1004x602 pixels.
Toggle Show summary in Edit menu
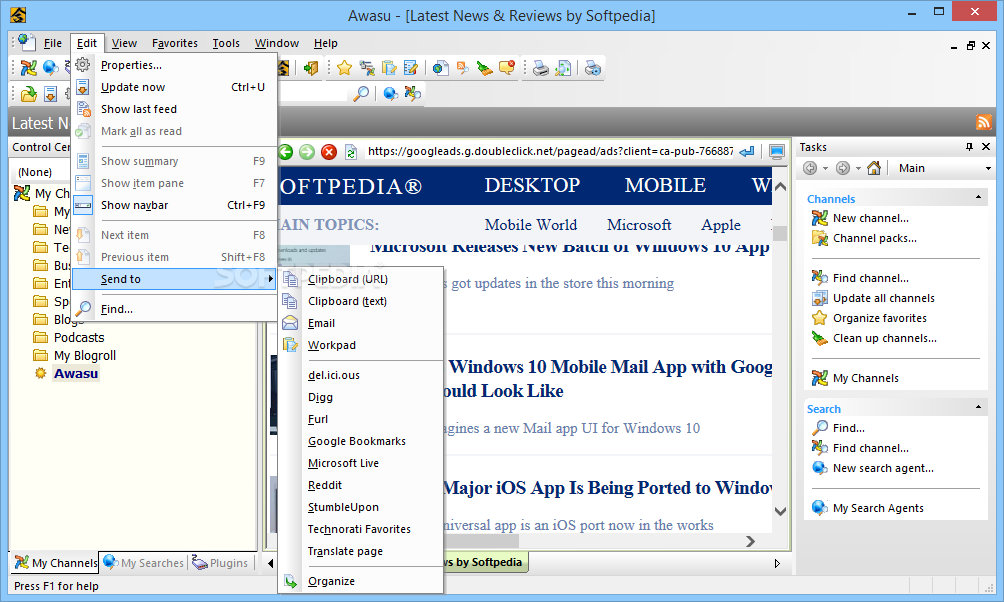174,161
